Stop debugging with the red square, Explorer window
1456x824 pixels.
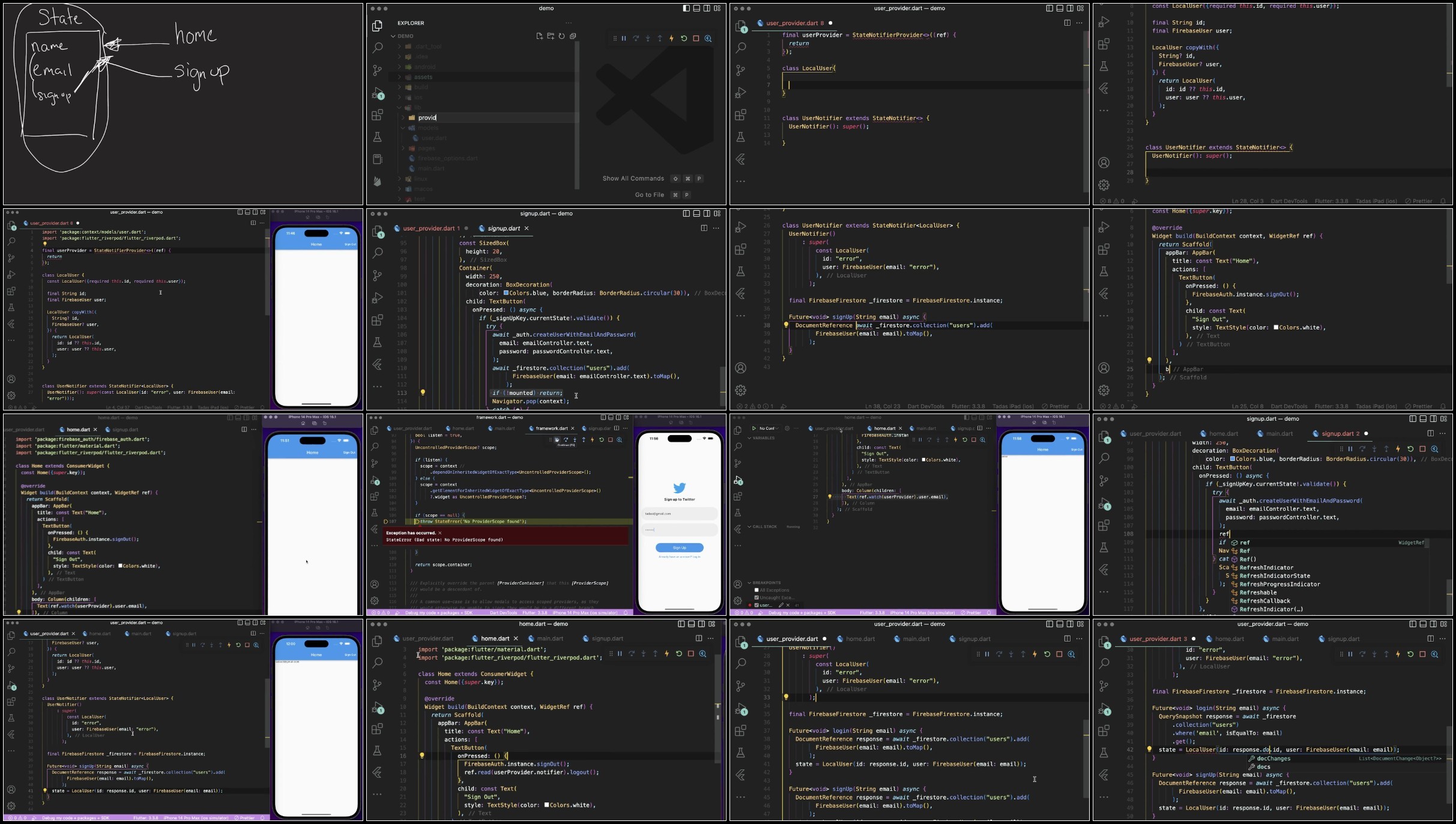coord(696,38)
